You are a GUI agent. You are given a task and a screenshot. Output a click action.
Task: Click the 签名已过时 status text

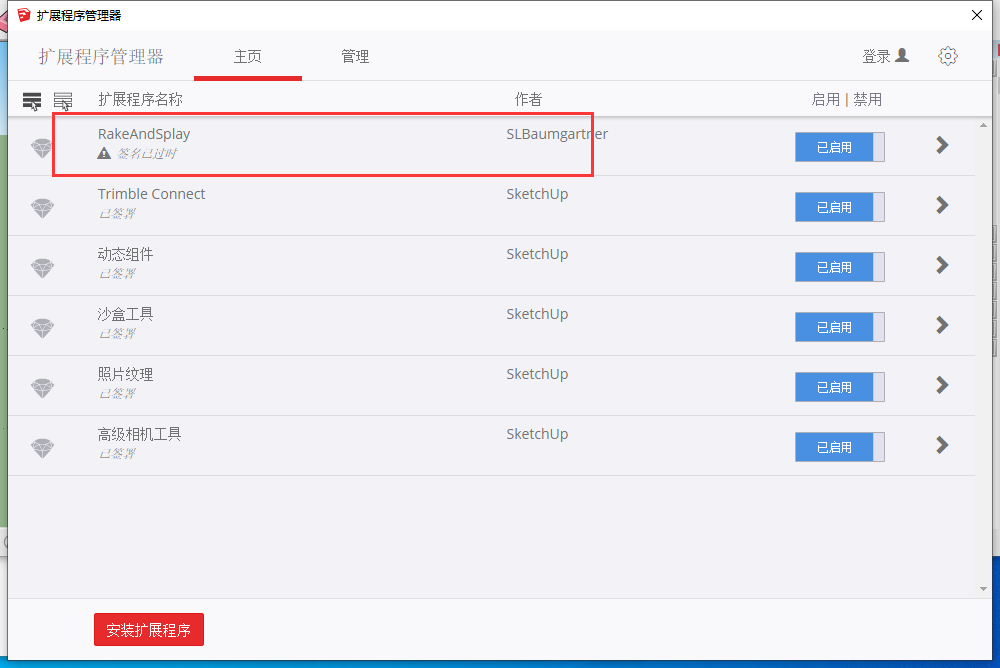click(147, 153)
